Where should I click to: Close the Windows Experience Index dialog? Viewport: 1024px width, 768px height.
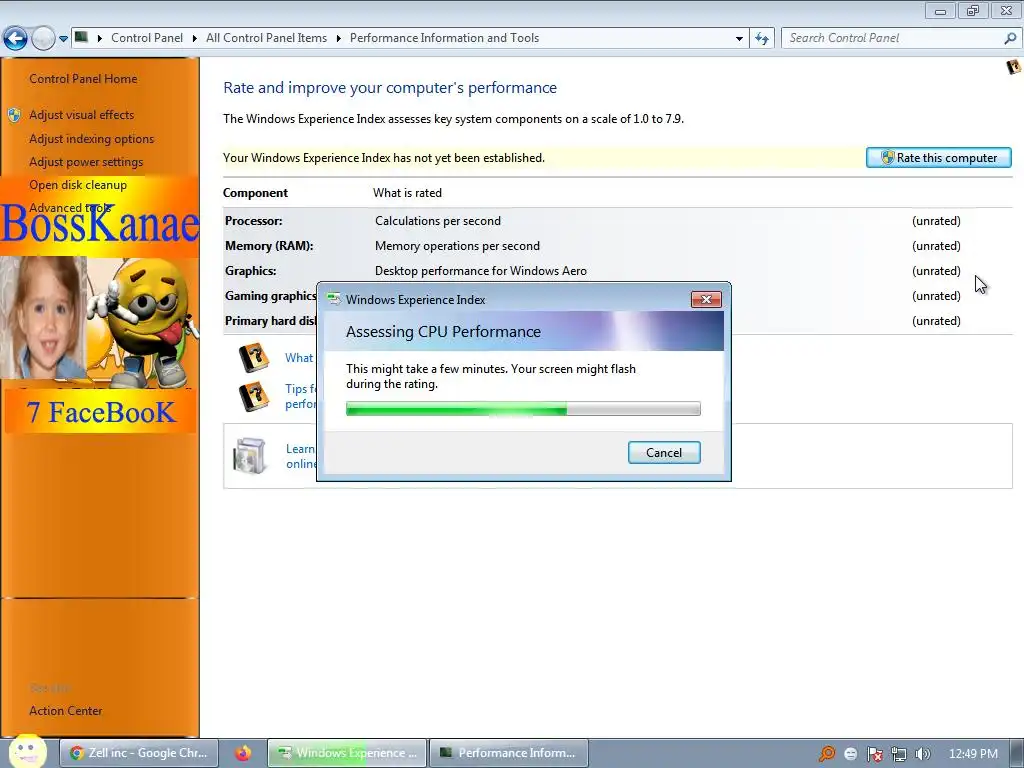(x=706, y=299)
